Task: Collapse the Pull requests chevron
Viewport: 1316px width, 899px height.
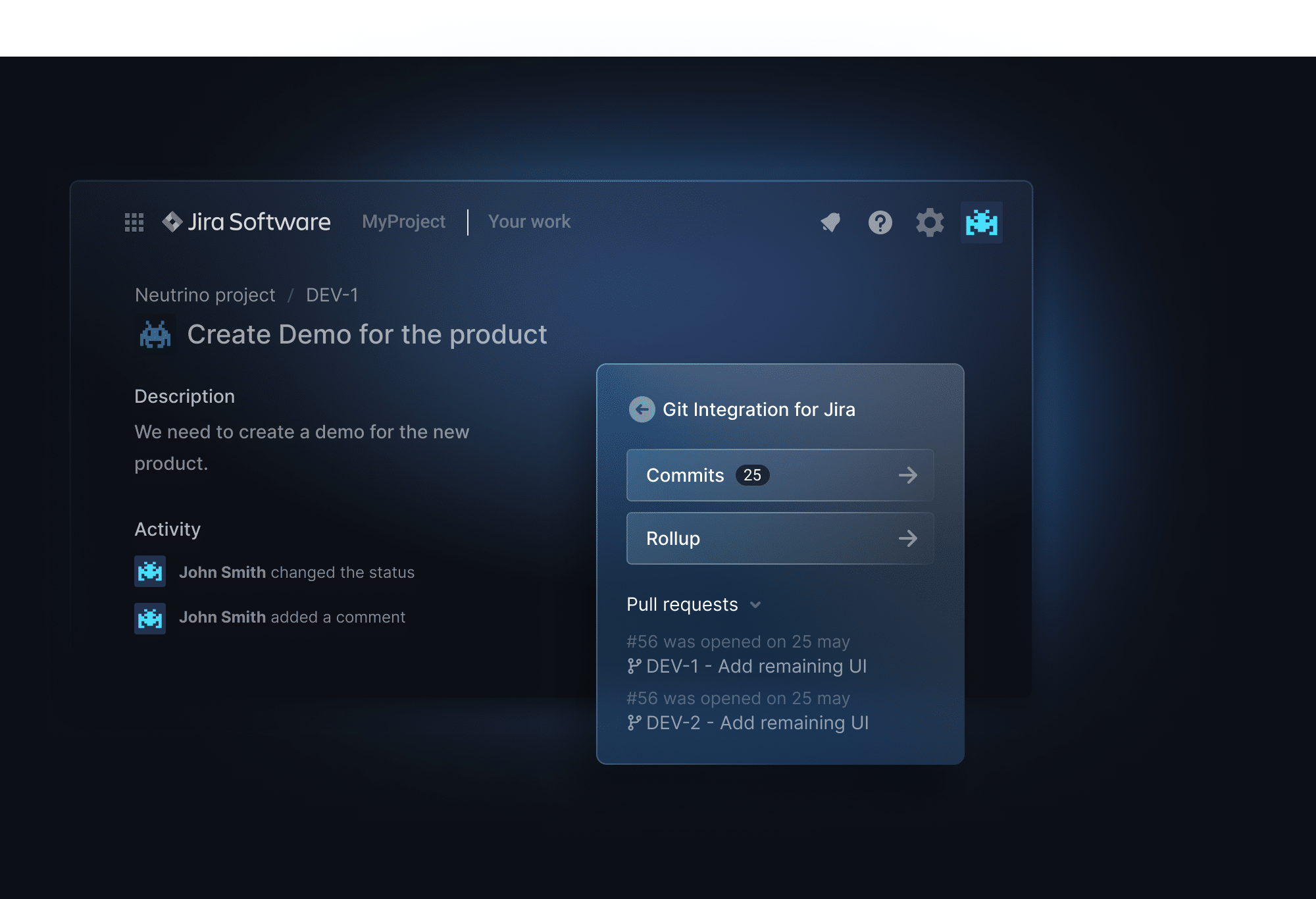Action: pyautogui.click(x=755, y=605)
